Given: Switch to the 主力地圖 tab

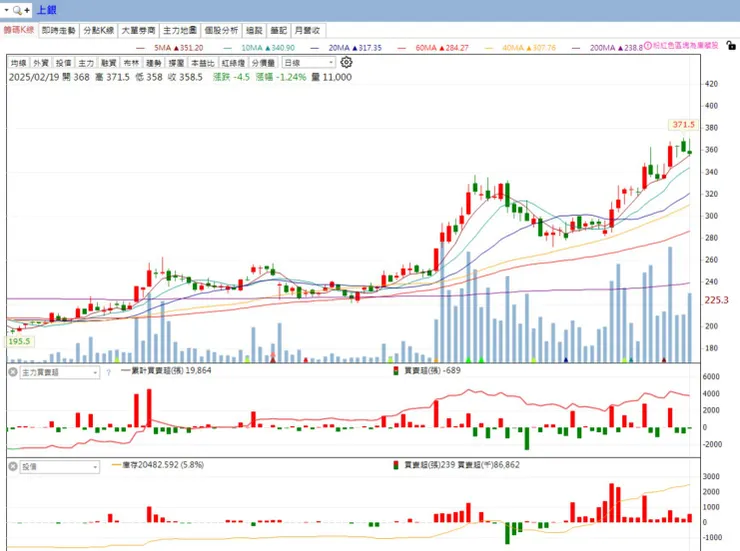Looking at the screenshot, I should (x=180, y=30).
